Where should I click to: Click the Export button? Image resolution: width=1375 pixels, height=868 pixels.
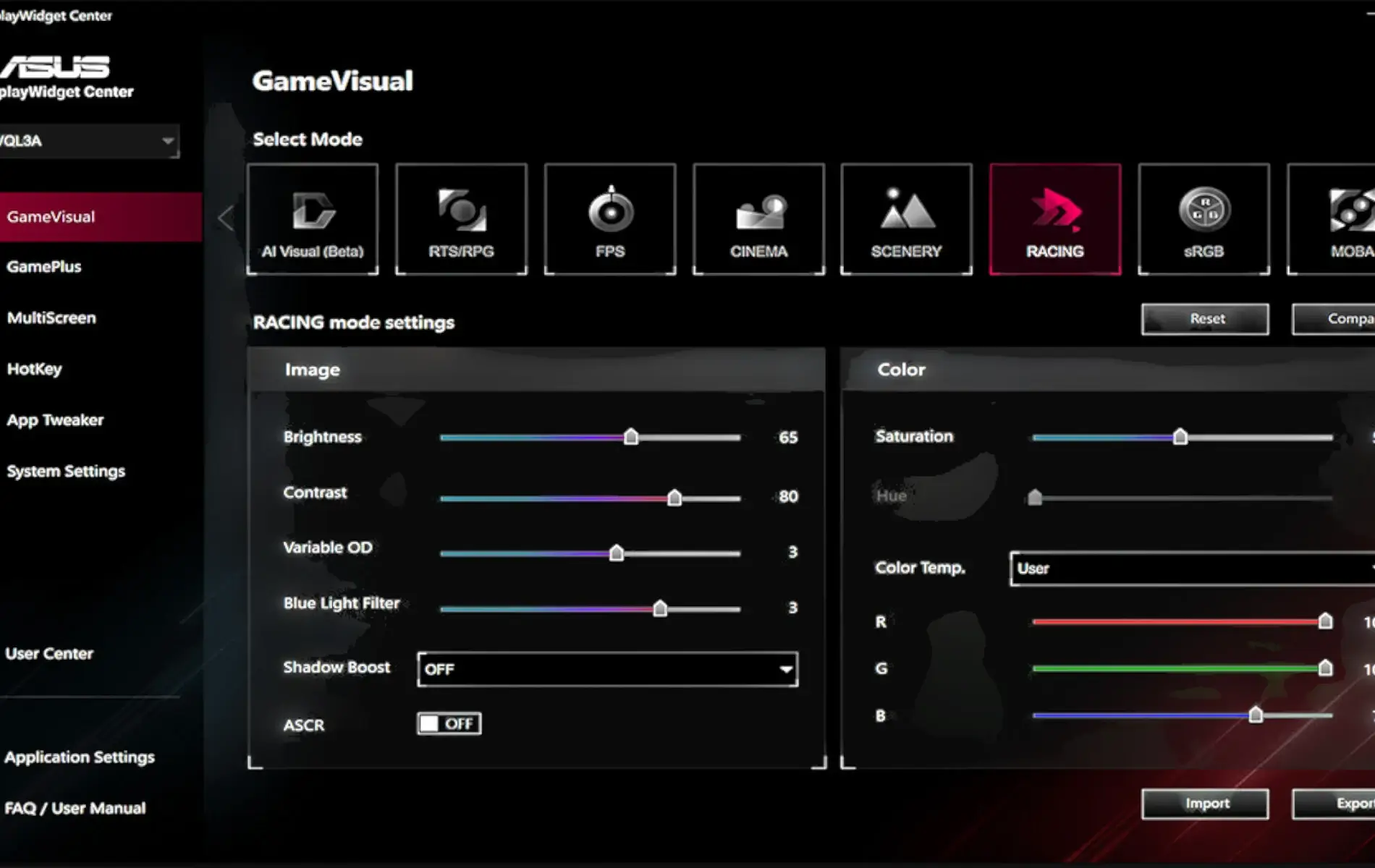[x=1334, y=804]
